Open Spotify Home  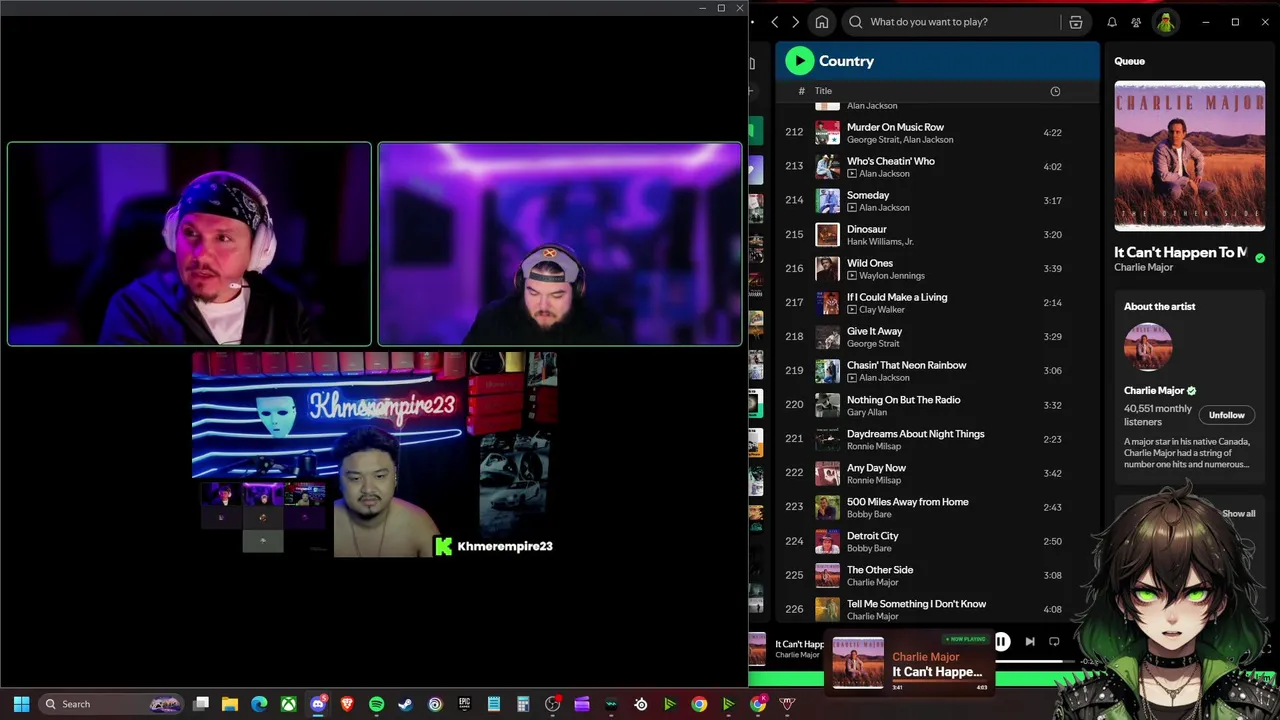coord(822,22)
